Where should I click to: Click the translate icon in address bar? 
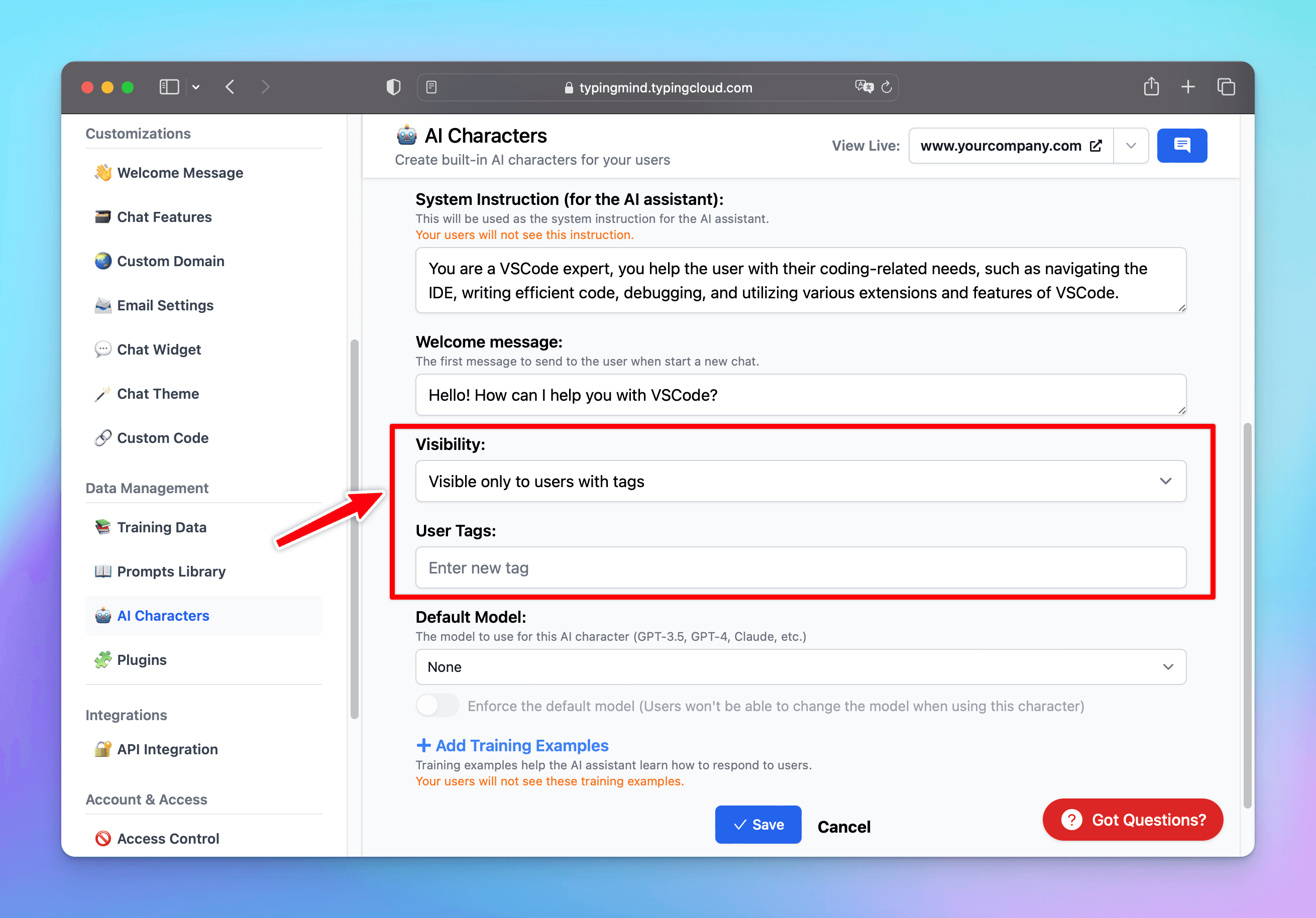(864, 87)
